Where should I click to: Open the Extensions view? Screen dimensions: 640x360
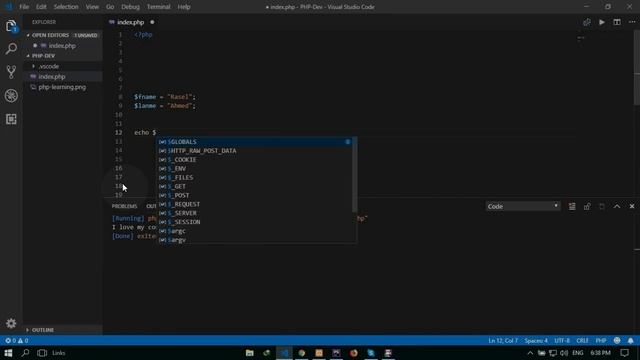coord(11,119)
